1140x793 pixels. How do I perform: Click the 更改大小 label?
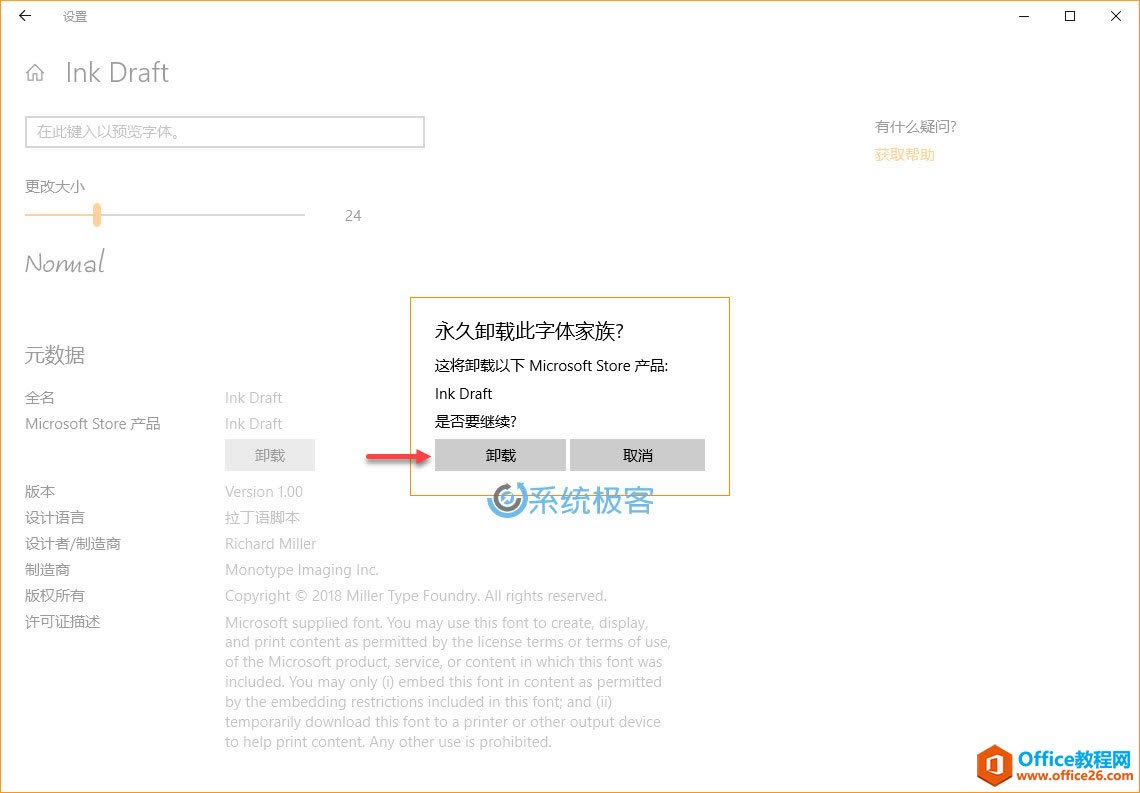coord(55,187)
